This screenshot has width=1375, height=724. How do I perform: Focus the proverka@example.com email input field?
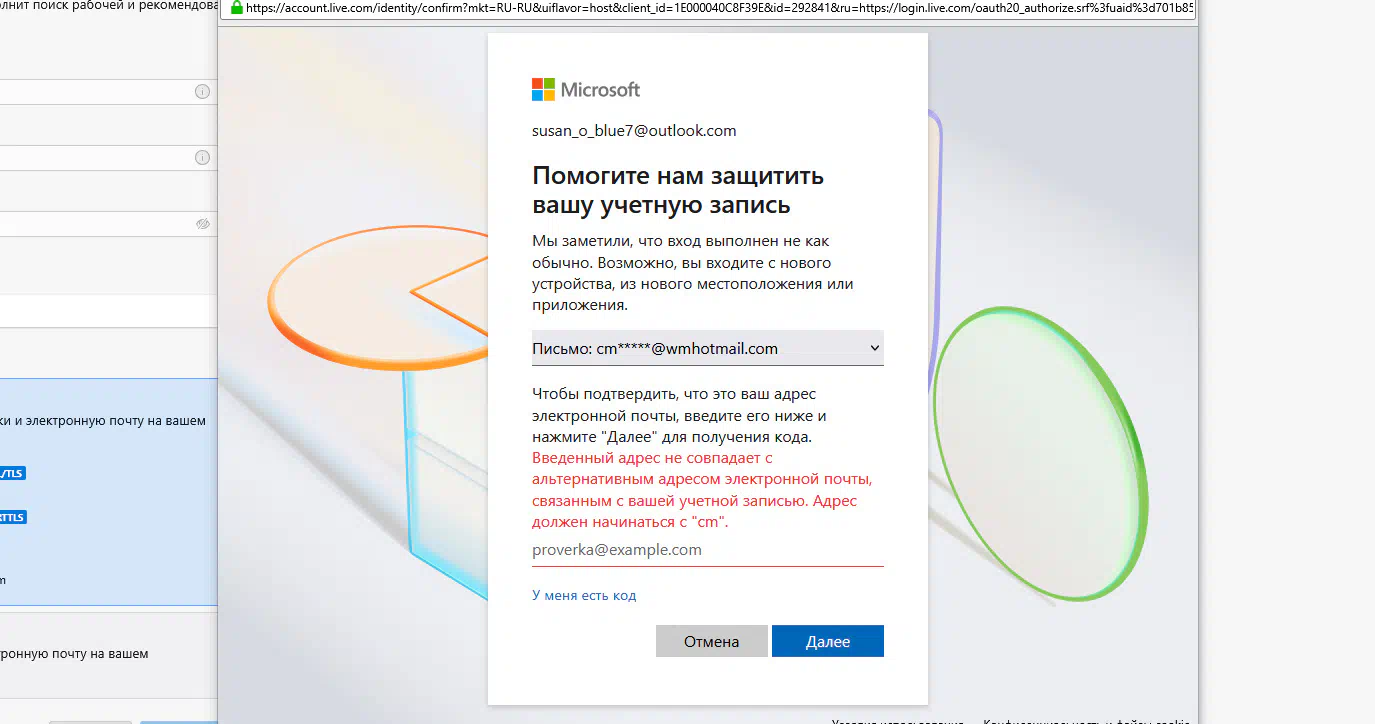tap(708, 550)
